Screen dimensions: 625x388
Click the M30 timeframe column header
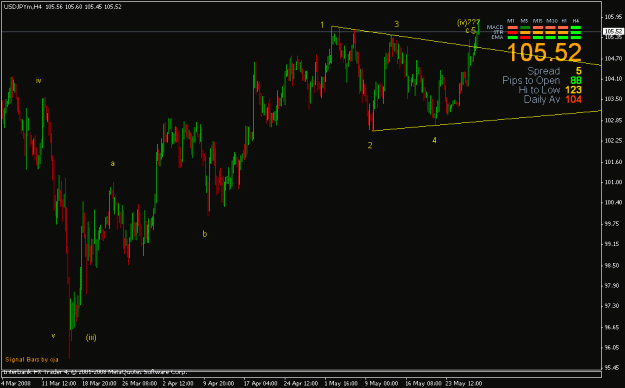click(x=552, y=21)
